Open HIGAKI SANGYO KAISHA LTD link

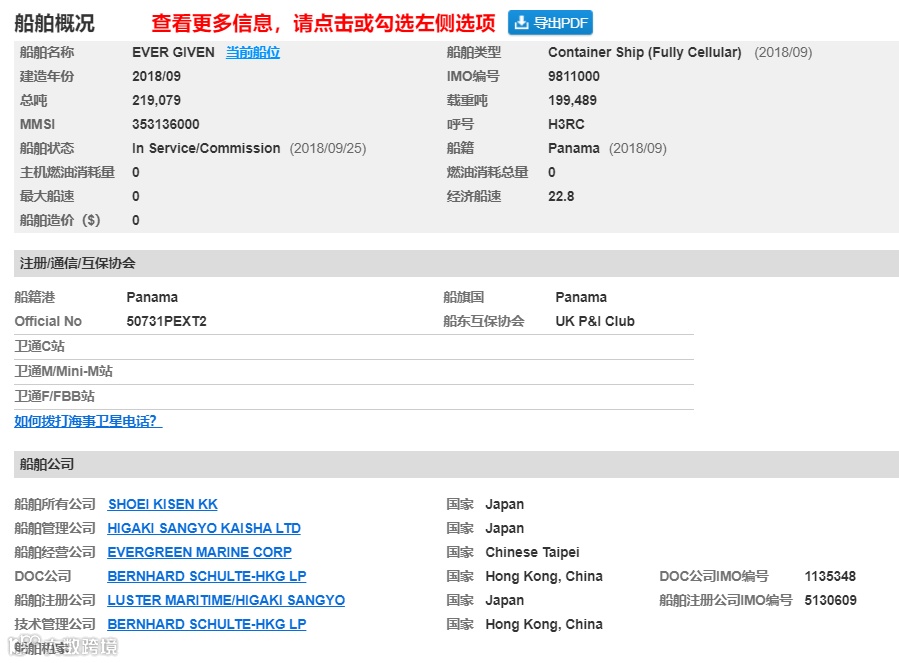click(204, 528)
